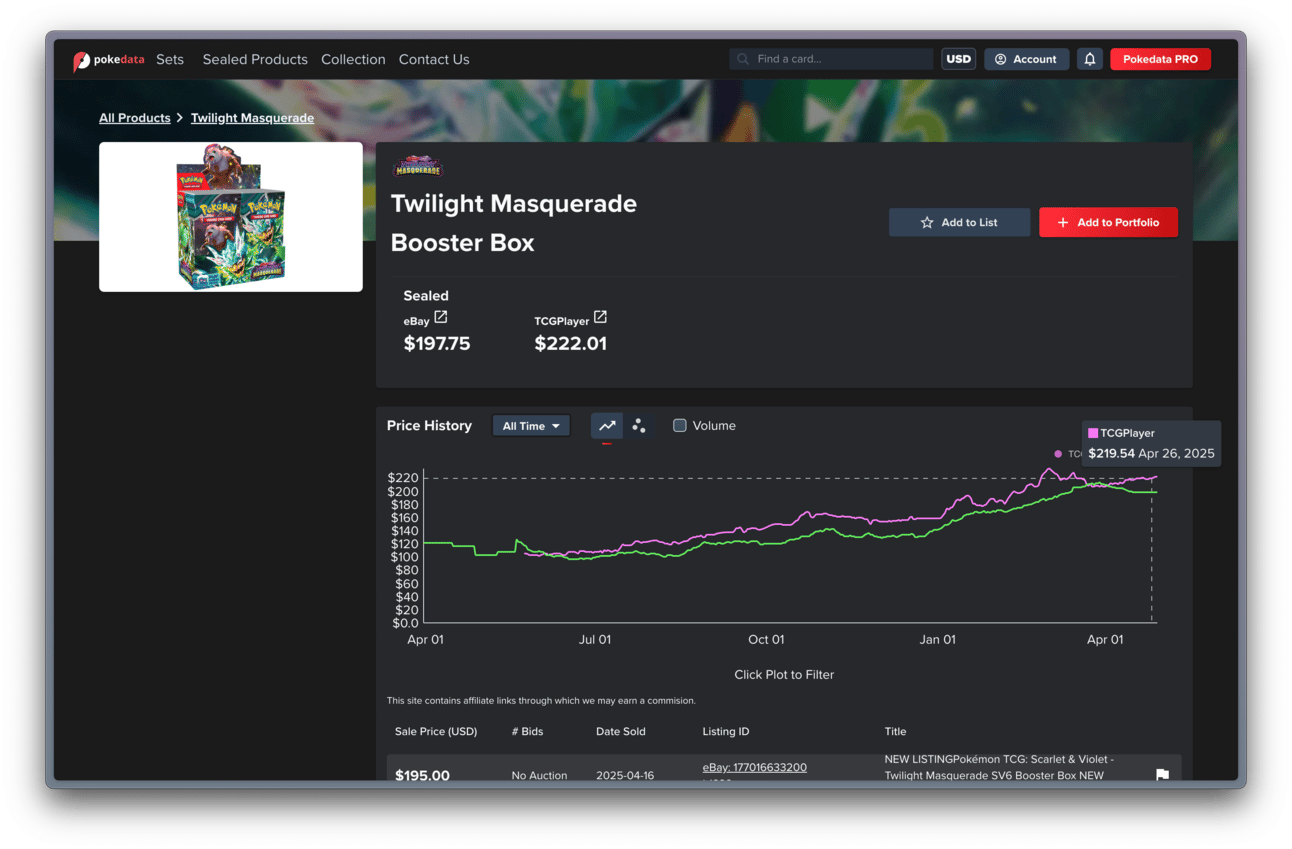
Task: Click the TCGPlayer legend entry in the tooltip
Action: [1121, 433]
